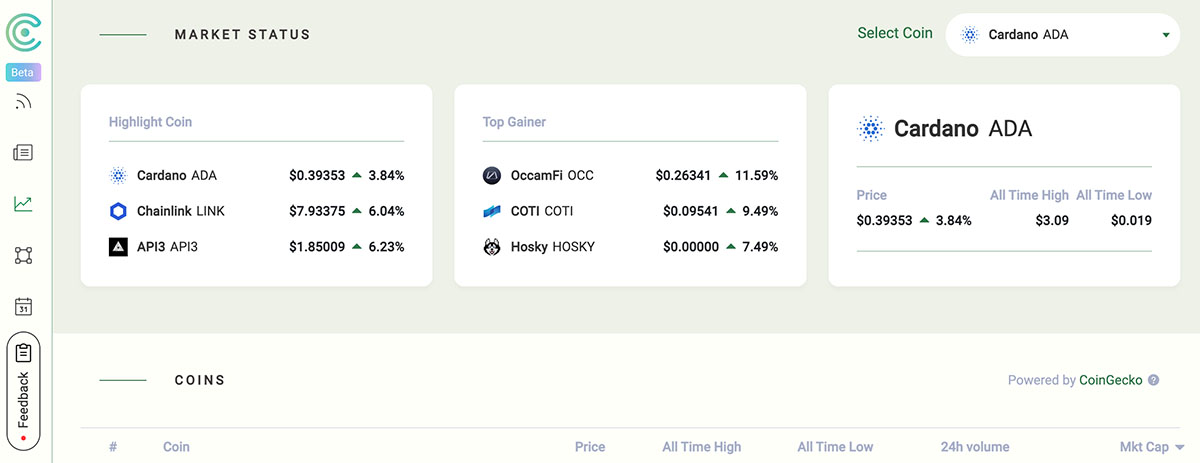Image resolution: width=1200 pixels, height=463 pixels.
Task: Click API3 price $1.85009
Action: pos(317,246)
